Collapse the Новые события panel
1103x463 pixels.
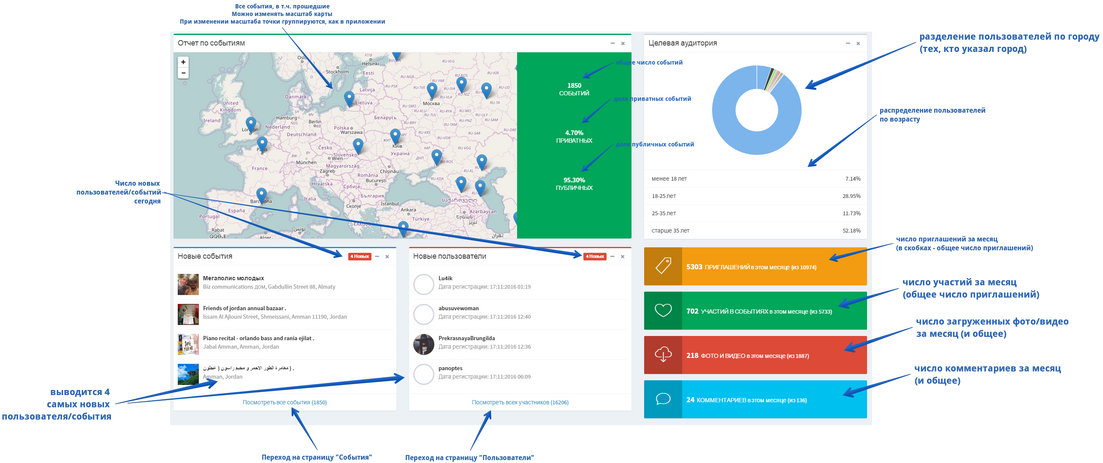click(376, 257)
